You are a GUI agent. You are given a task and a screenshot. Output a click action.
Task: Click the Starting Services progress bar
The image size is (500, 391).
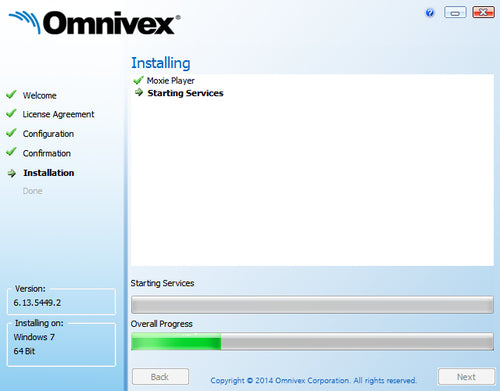point(312,304)
